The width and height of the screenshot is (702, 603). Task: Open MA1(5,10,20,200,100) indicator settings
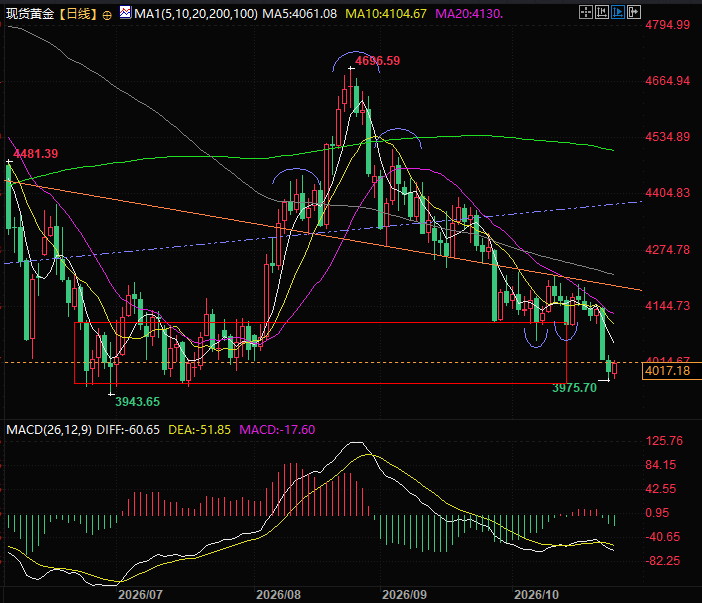(x=196, y=14)
